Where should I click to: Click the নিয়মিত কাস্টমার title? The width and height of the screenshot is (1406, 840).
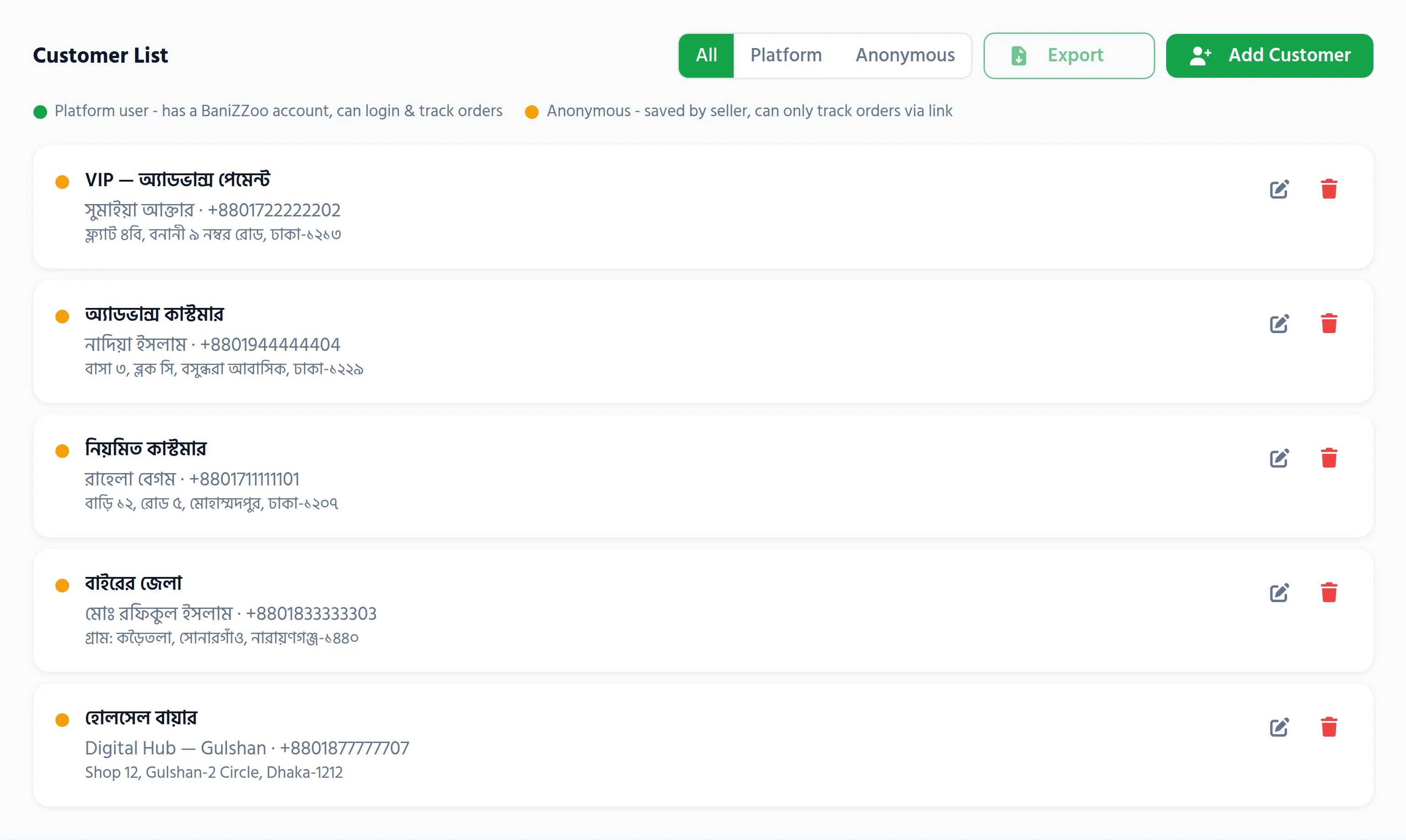point(146,449)
